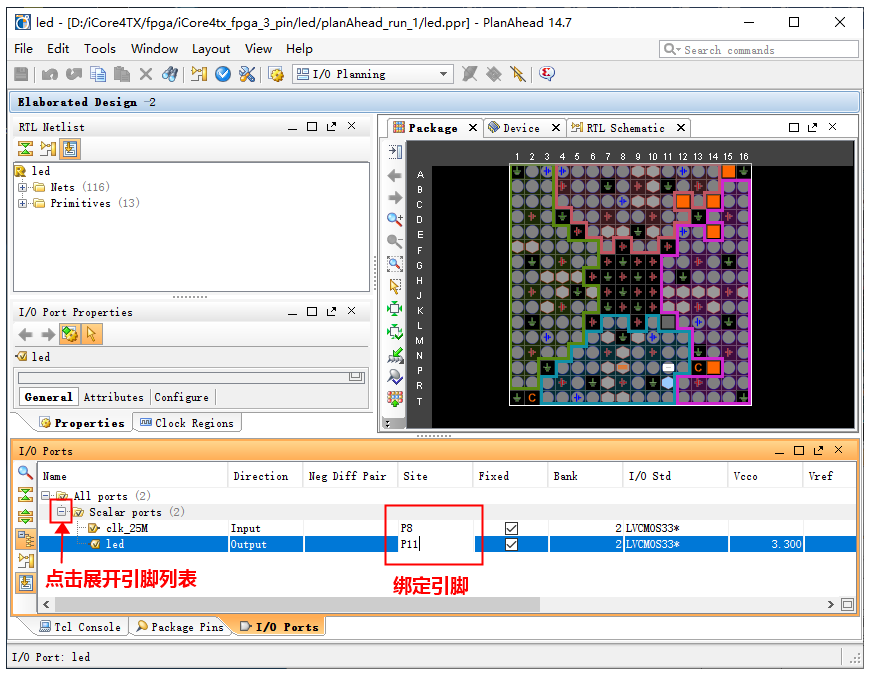Click the select area cursor icon in Package toolbar
869x674 pixels.
[395, 286]
